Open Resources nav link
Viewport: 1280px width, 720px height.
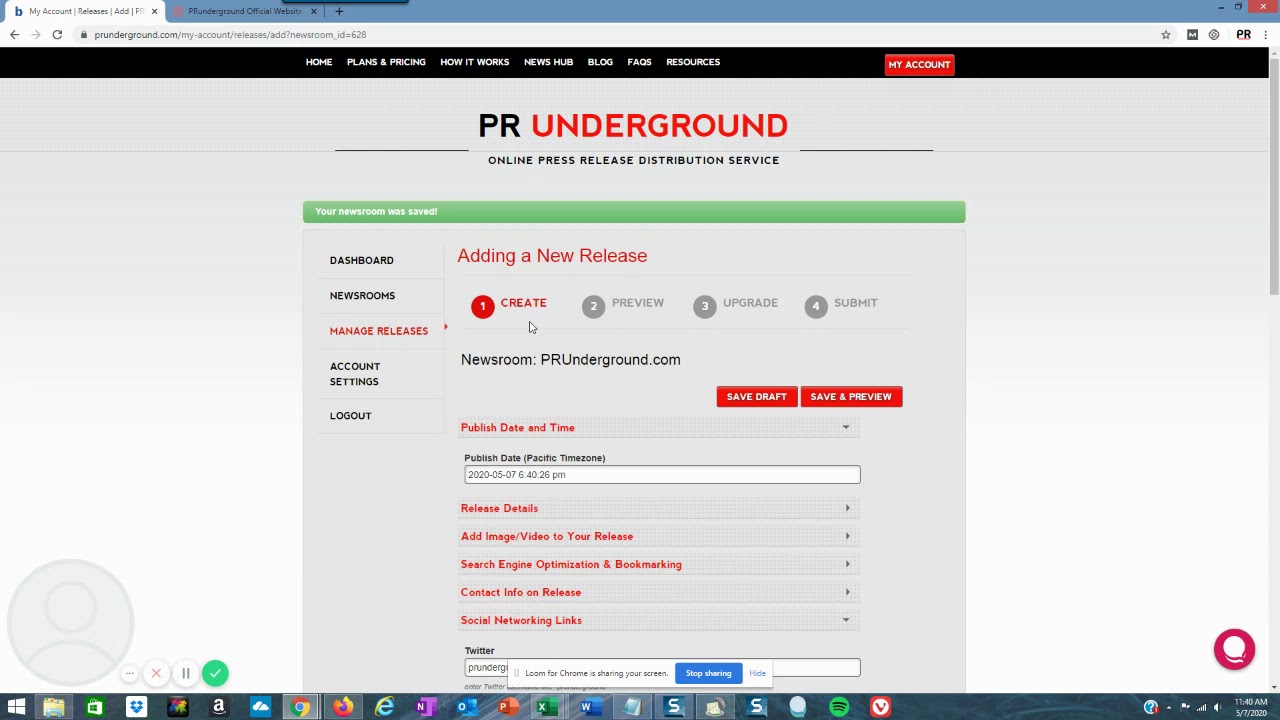point(693,62)
